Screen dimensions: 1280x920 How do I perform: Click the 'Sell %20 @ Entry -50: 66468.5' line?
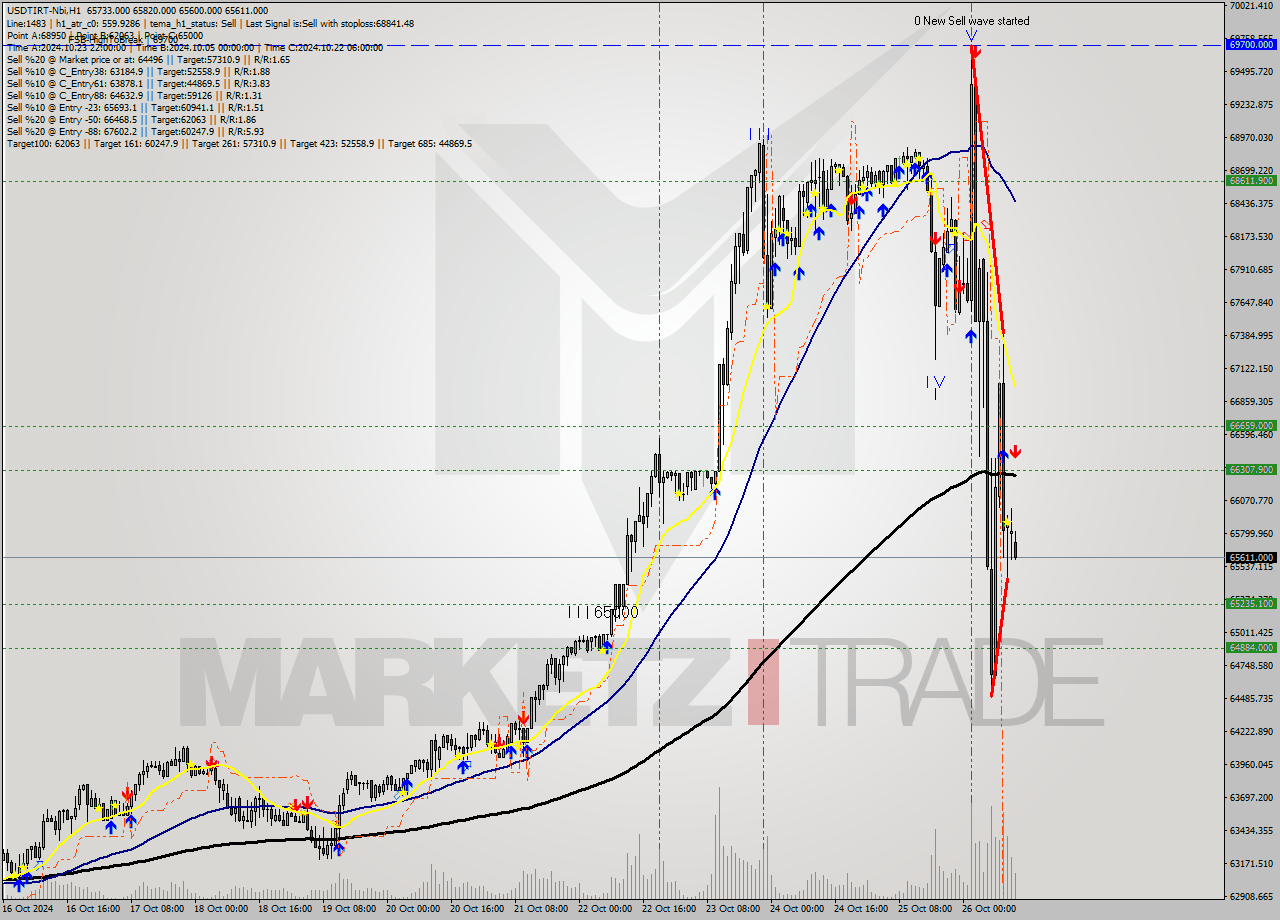(131, 119)
